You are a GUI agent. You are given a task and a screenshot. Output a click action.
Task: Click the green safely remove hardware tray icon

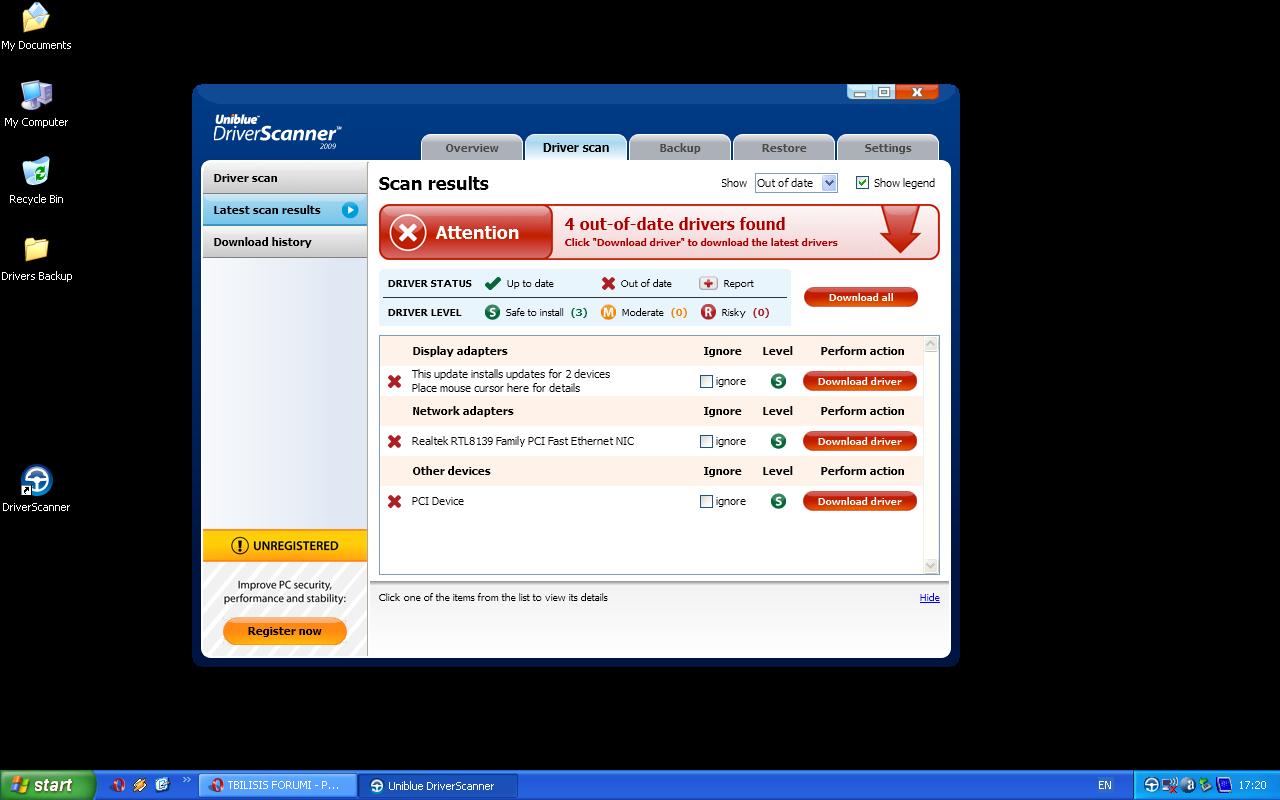click(x=1205, y=785)
